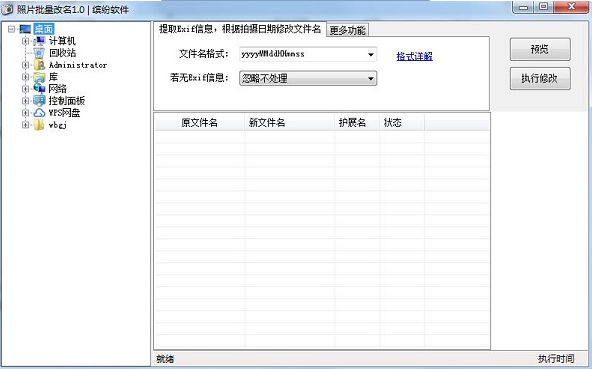
Task: Expand the wbgj tree node
Action: coord(25,125)
